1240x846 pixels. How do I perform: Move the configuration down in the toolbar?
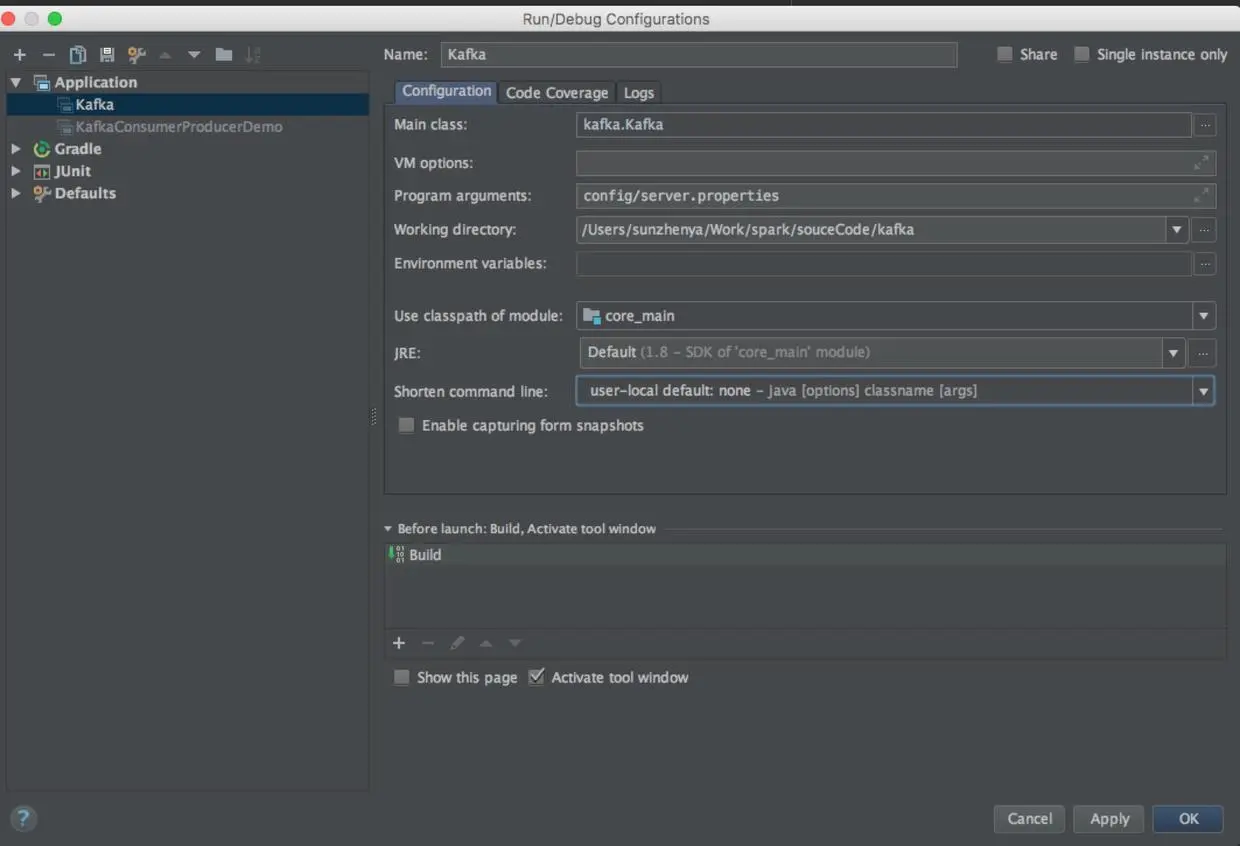[194, 55]
